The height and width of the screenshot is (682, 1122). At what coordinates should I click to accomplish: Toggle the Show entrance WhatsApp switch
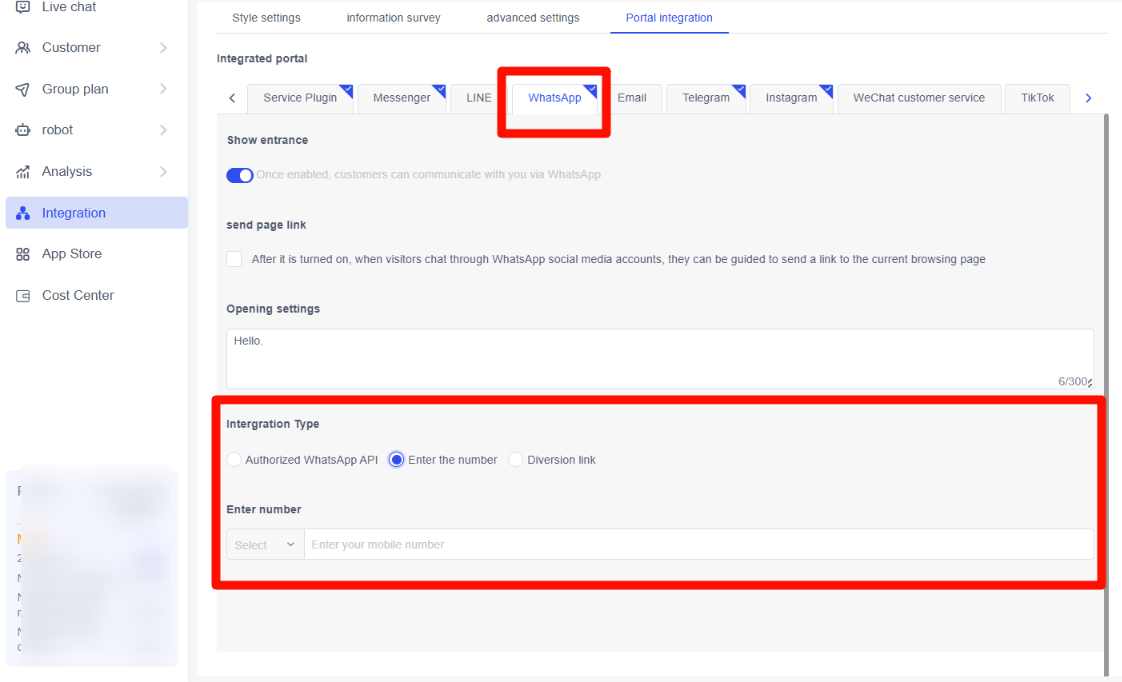pyautogui.click(x=240, y=175)
